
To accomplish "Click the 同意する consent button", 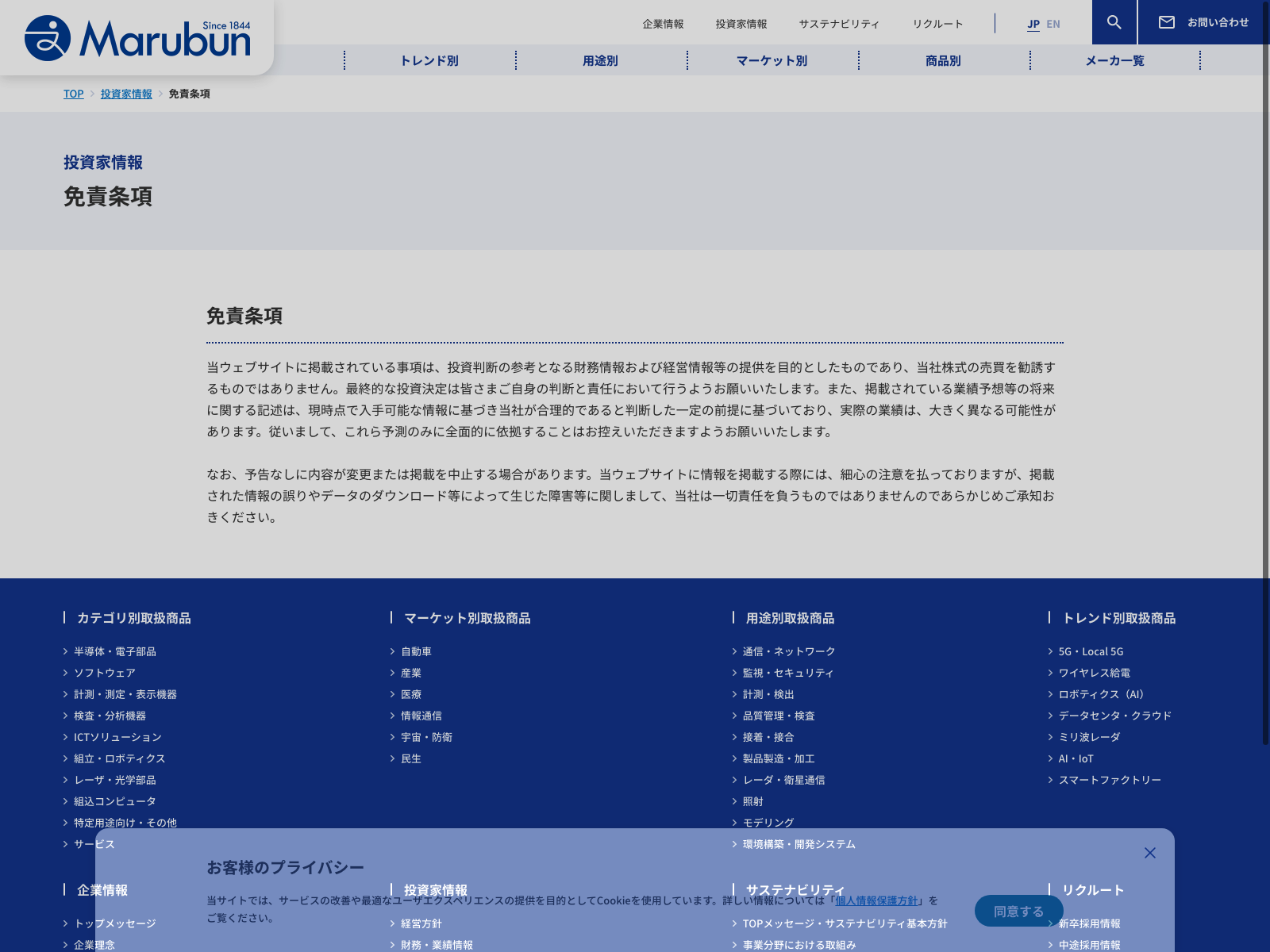I will [1018, 912].
